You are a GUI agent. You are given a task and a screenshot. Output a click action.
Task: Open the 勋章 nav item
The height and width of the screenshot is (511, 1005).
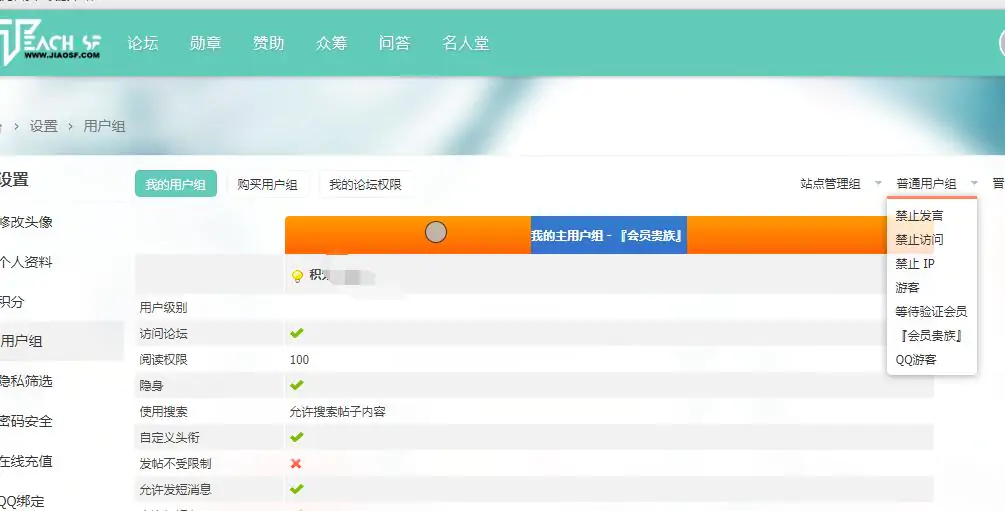(205, 43)
